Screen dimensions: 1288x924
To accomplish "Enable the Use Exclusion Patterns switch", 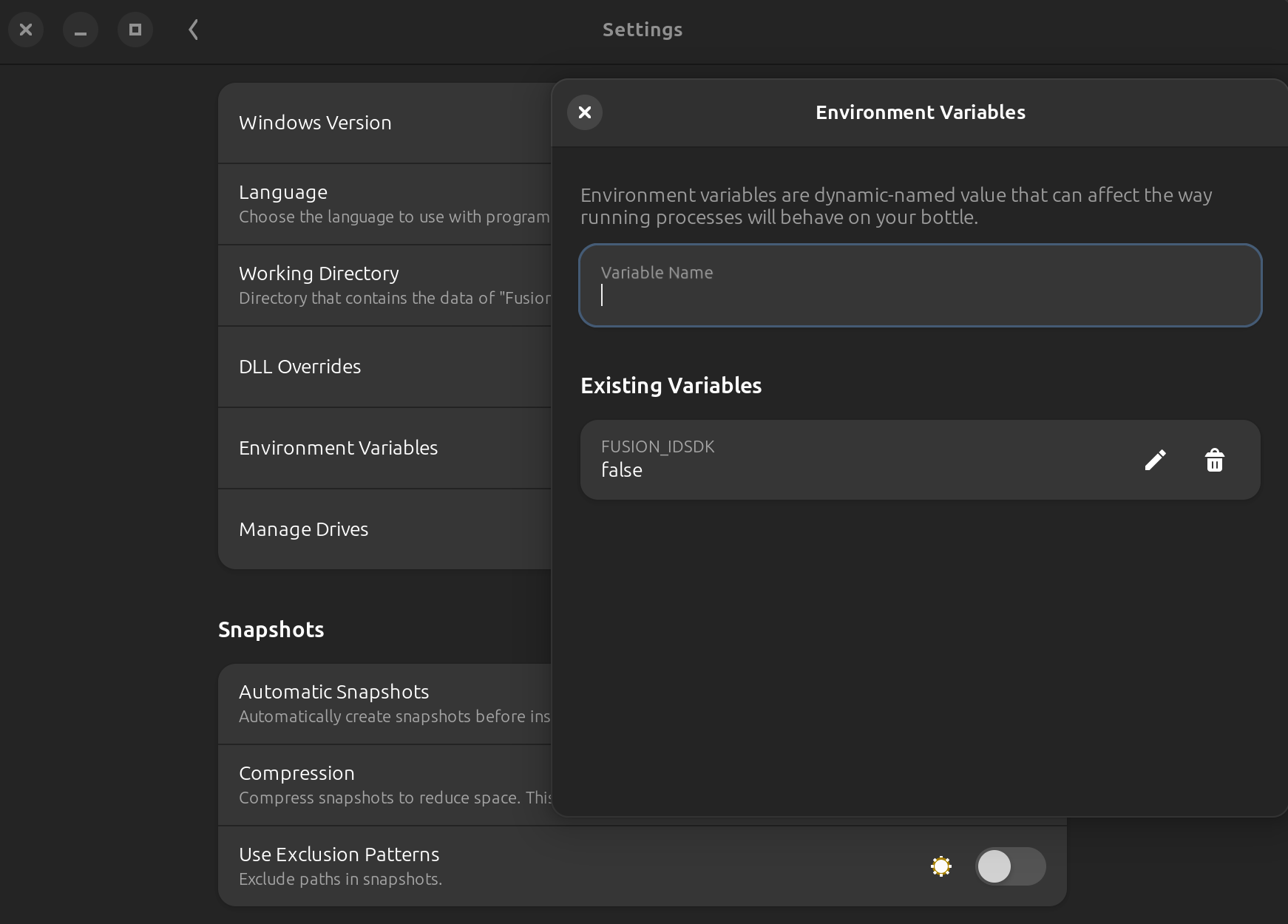I will (1010, 866).
